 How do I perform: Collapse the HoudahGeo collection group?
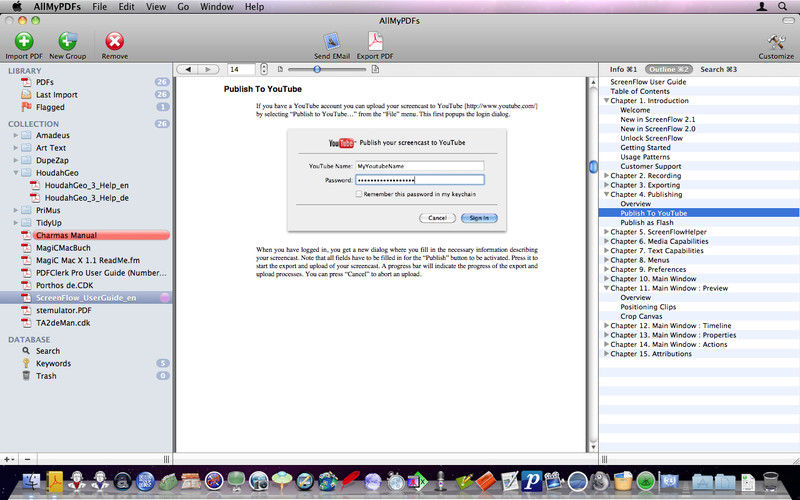(15, 173)
